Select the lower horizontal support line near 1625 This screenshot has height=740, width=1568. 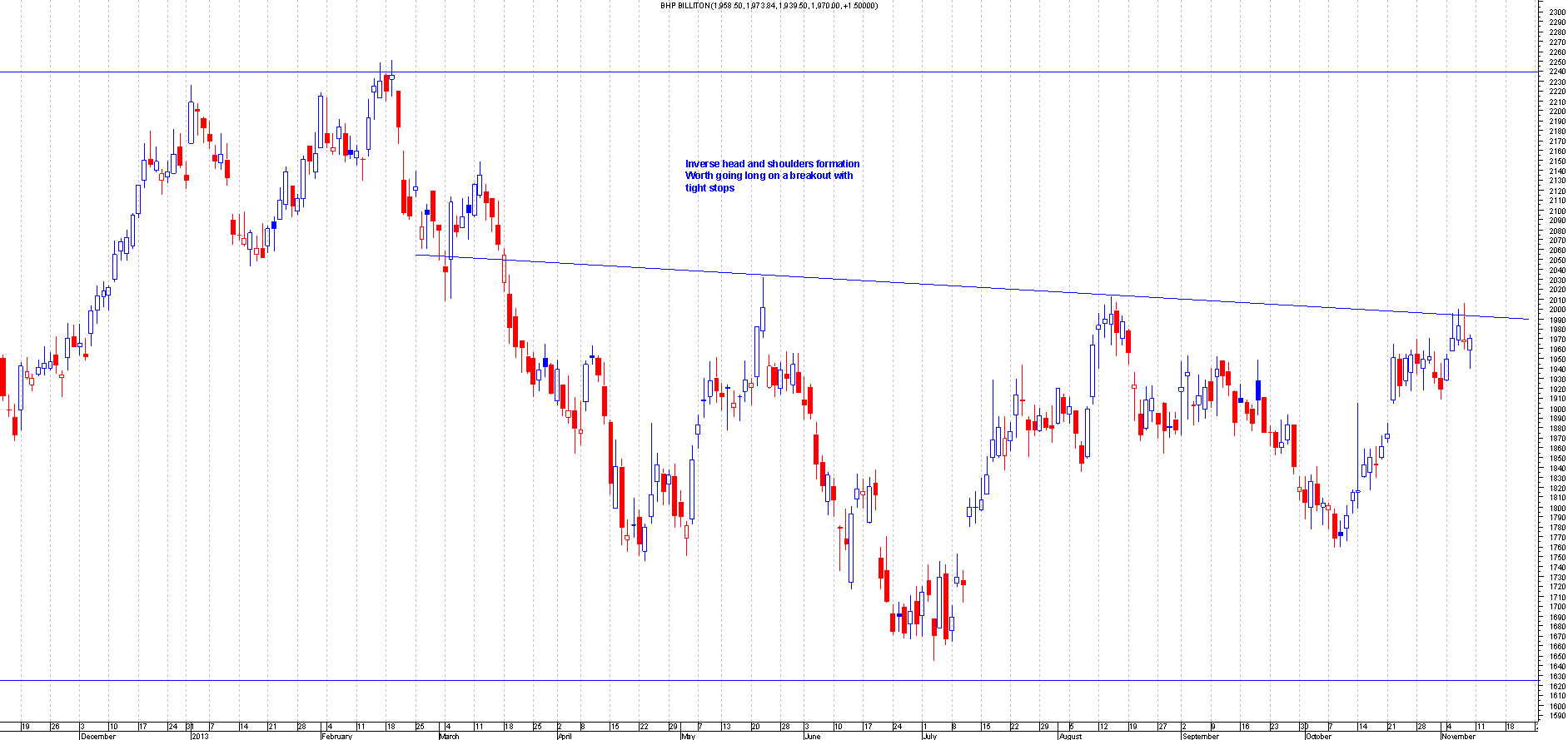tap(749, 681)
